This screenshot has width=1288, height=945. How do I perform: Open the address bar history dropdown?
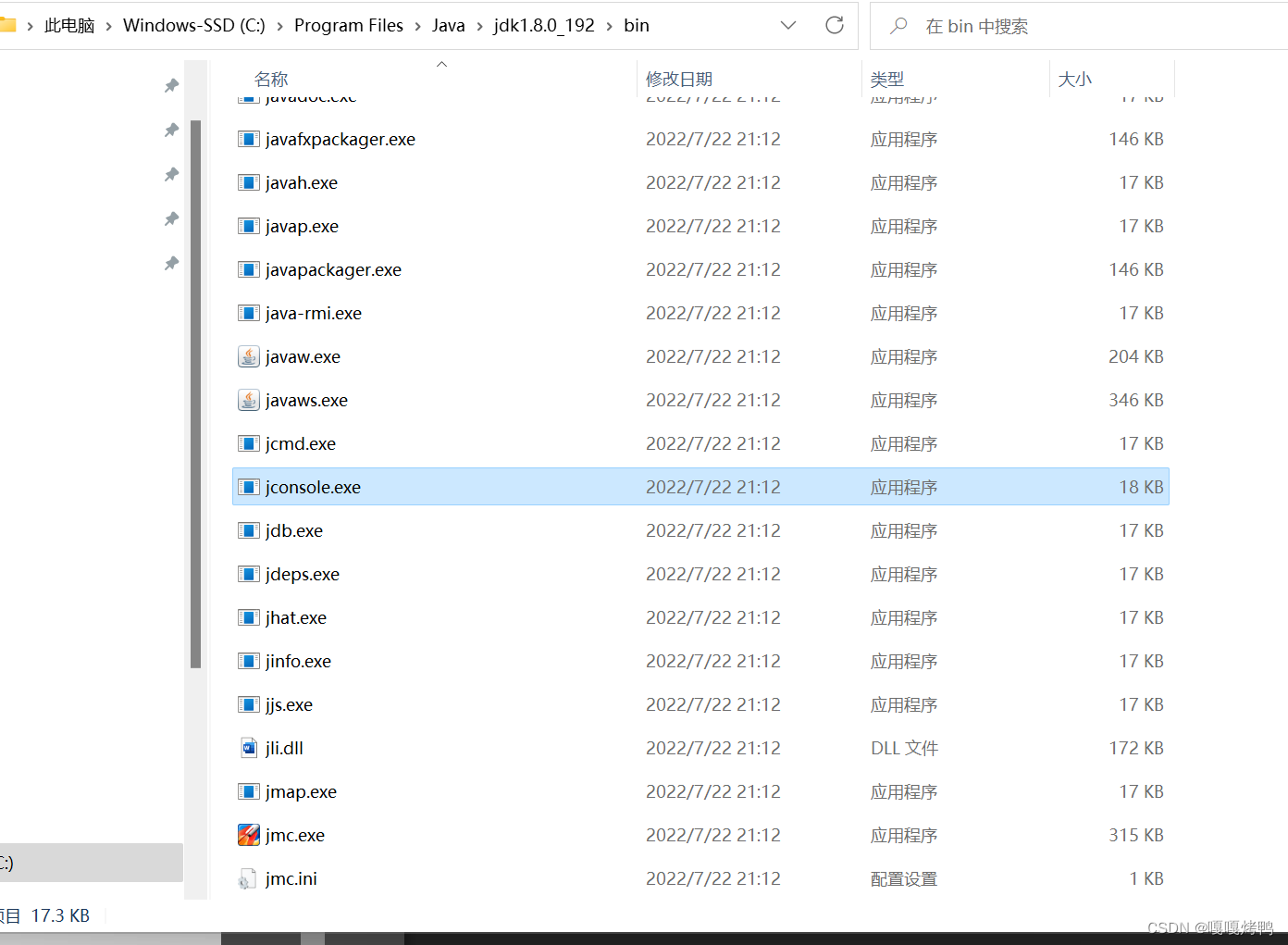pyautogui.click(x=788, y=25)
